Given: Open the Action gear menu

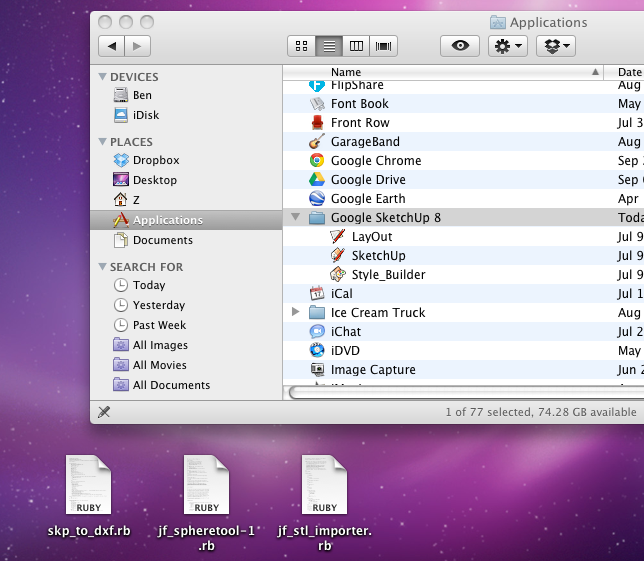Looking at the screenshot, I should click(x=508, y=46).
